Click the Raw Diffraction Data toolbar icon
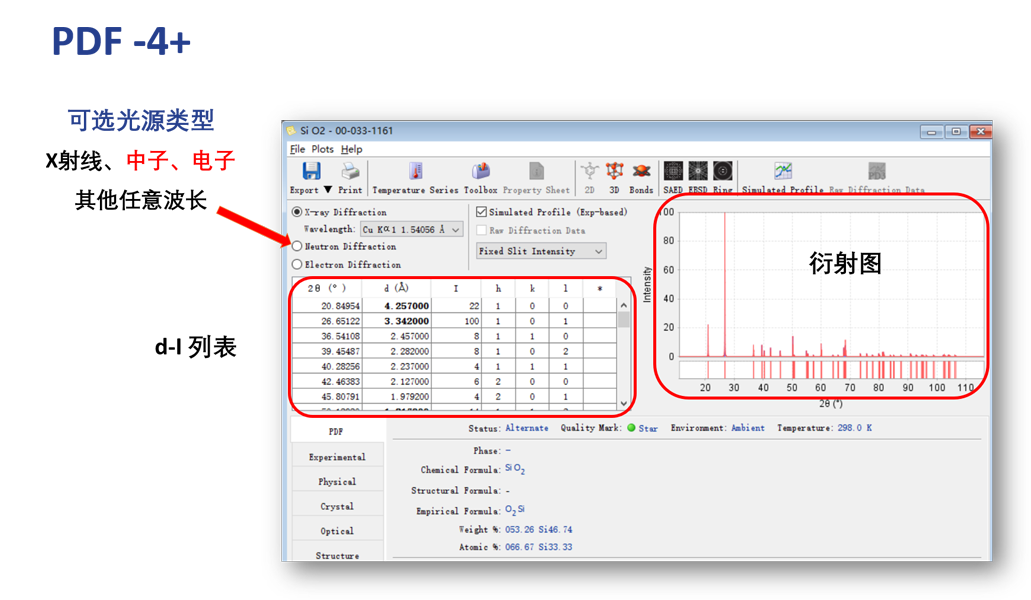Viewport: 1031px width, 600px height. click(876, 172)
